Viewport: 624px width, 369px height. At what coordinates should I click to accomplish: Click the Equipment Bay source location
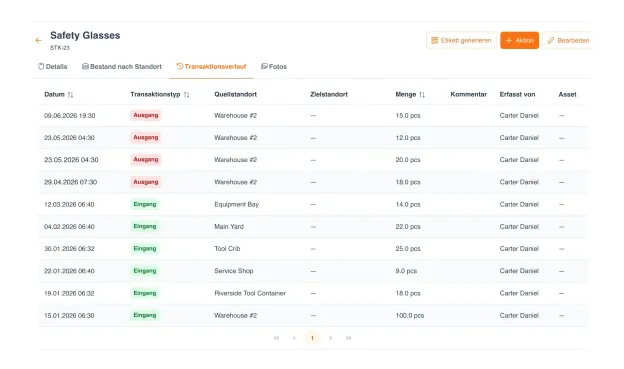click(x=236, y=204)
